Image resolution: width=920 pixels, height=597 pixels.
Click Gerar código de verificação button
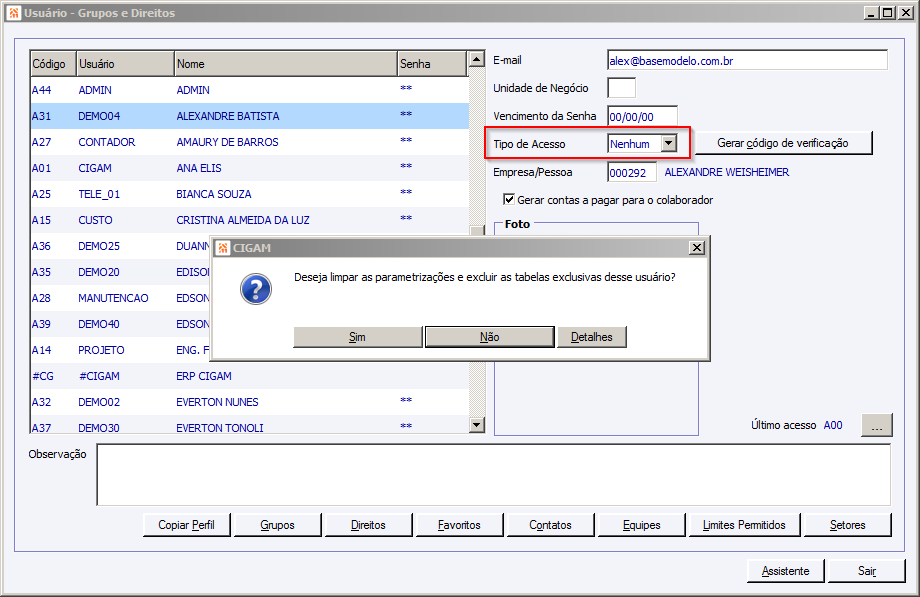(783, 143)
